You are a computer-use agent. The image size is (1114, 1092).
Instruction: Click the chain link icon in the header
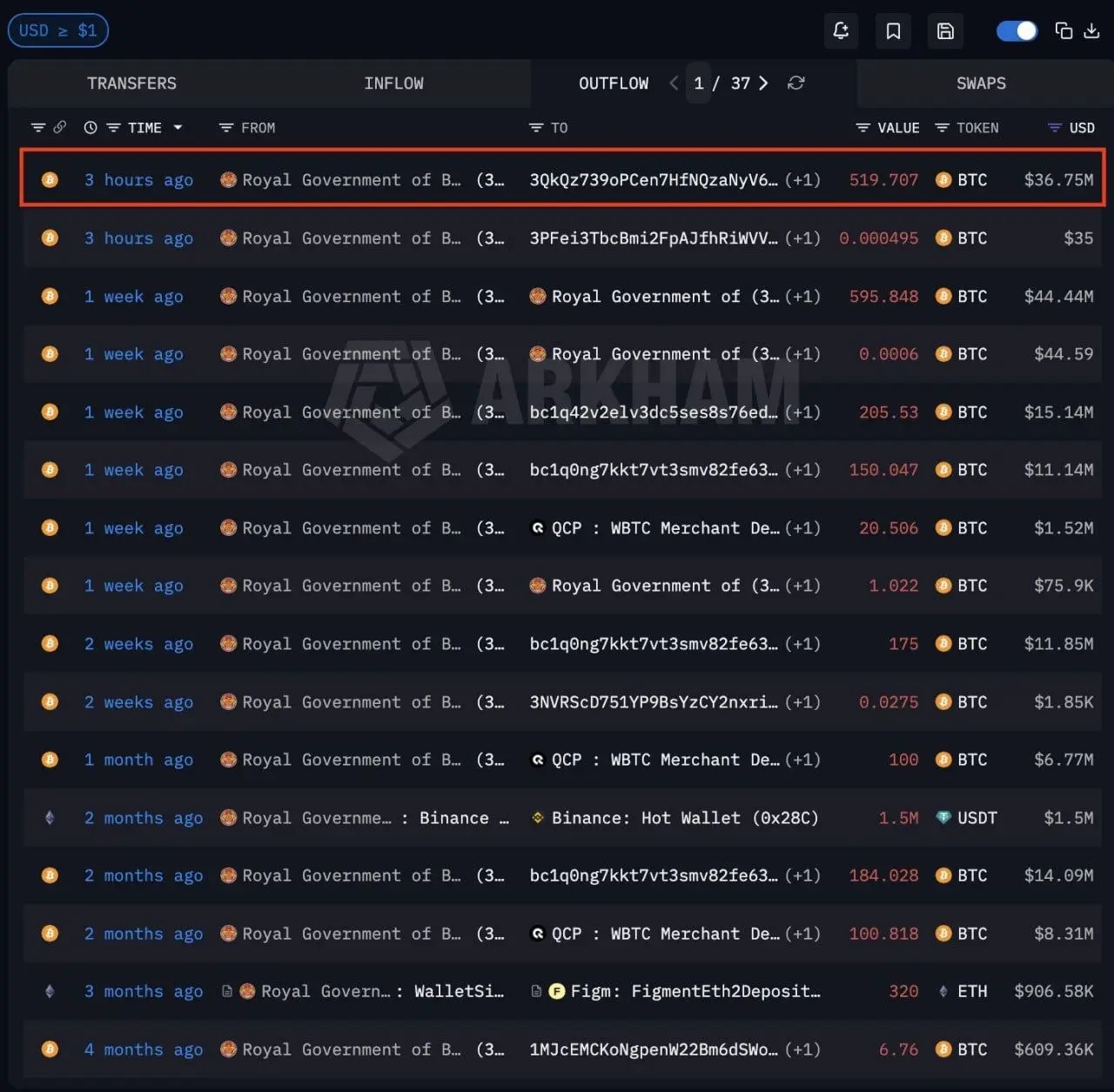[x=60, y=128]
